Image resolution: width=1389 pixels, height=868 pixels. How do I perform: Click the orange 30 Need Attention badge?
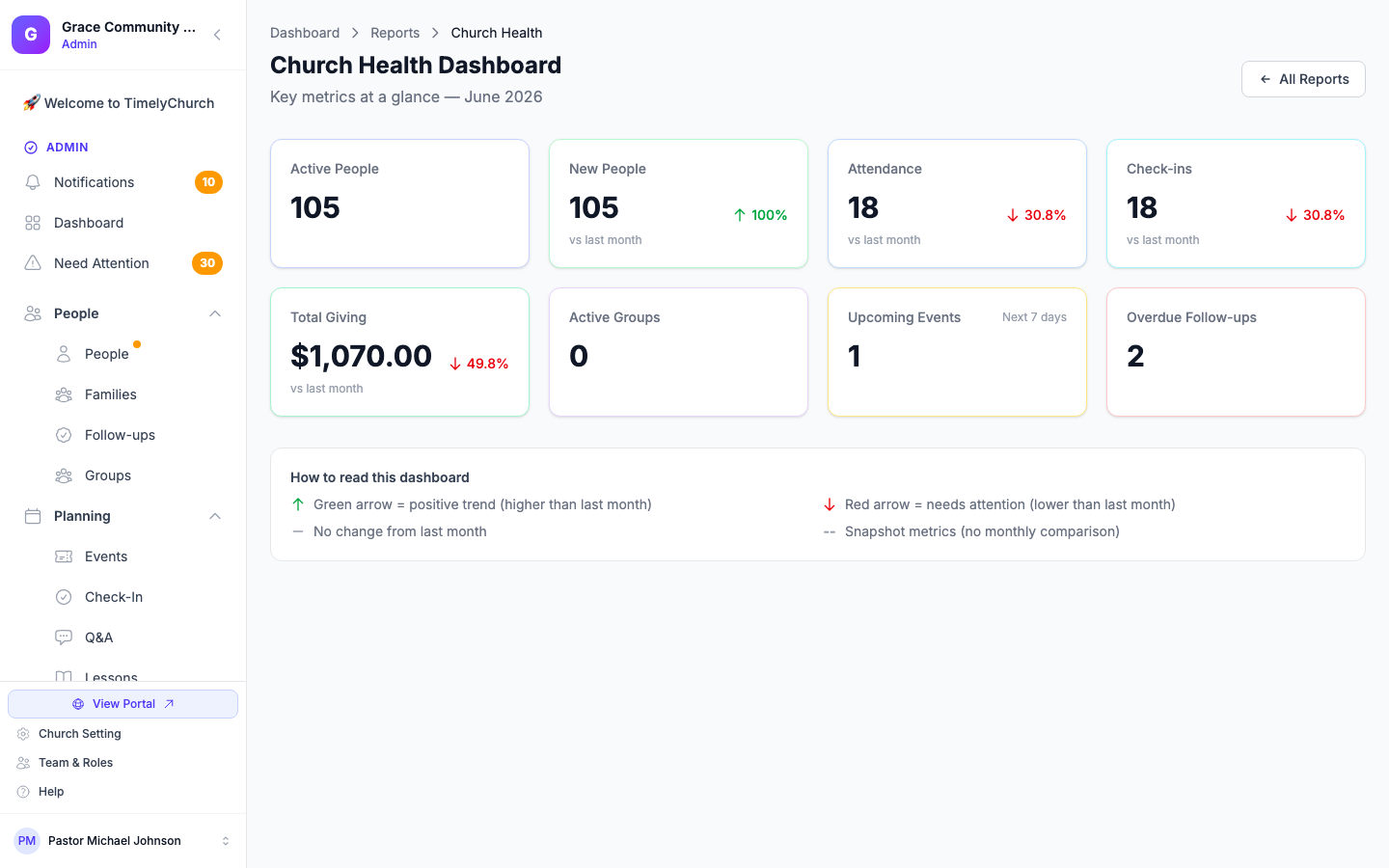coord(207,263)
